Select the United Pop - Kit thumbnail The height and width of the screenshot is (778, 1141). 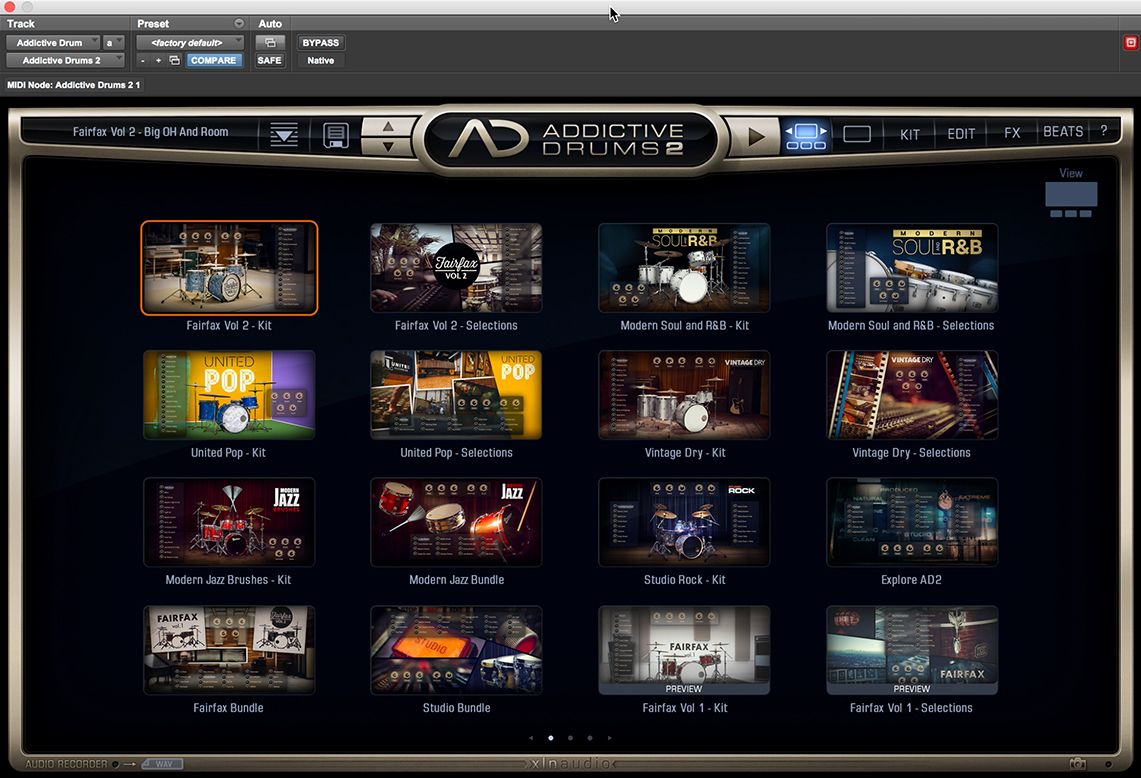pos(229,395)
